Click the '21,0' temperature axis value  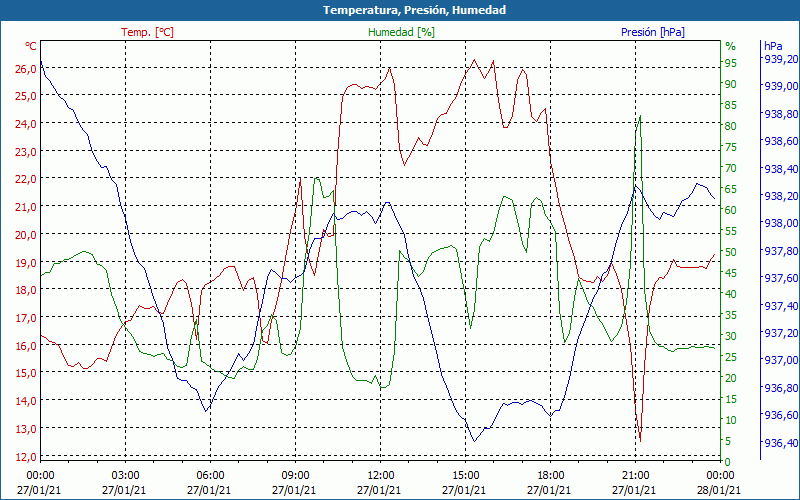tap(26, 207)
